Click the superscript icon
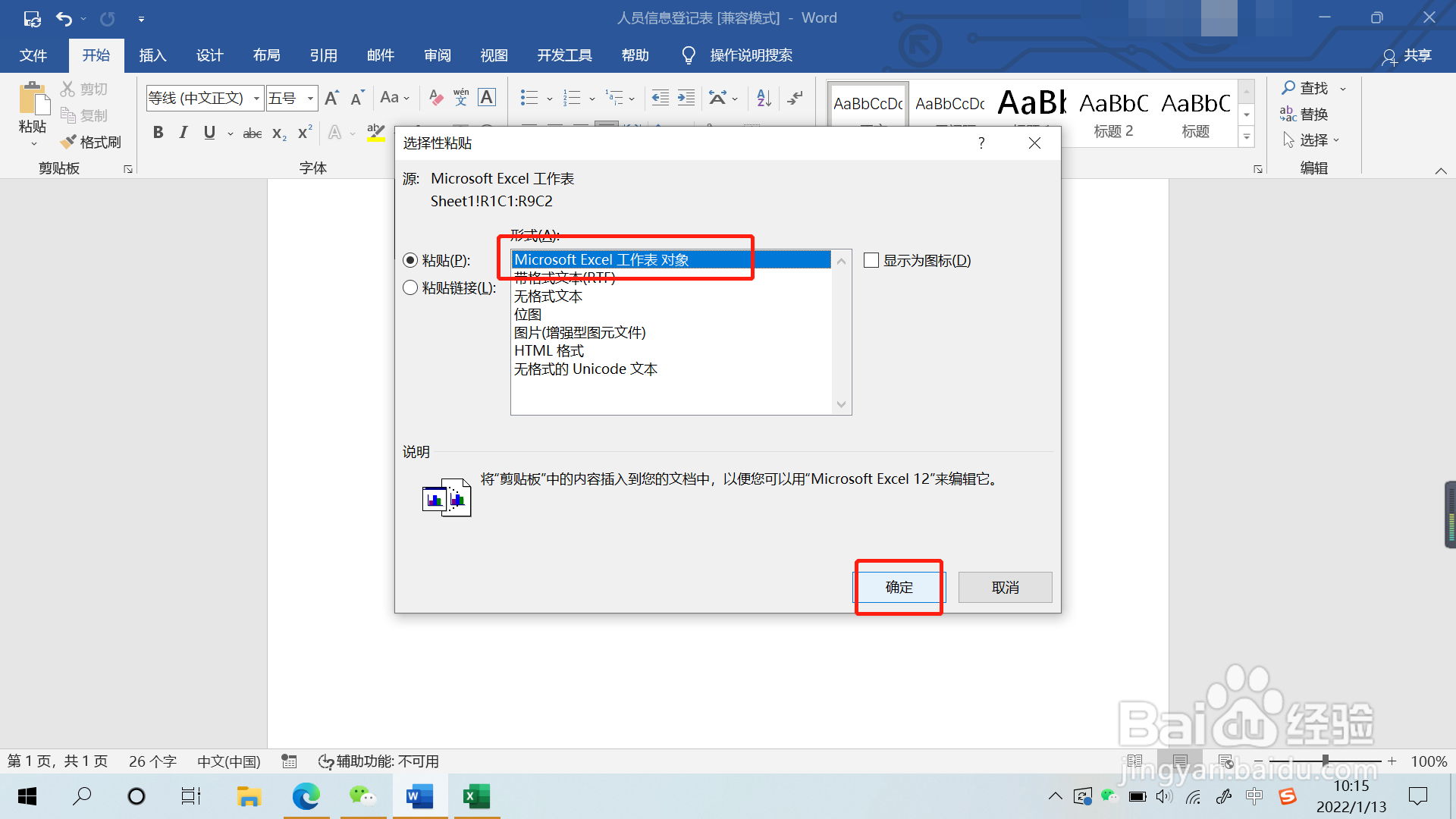The image size is (1456, 819). [x=305, y=133]
